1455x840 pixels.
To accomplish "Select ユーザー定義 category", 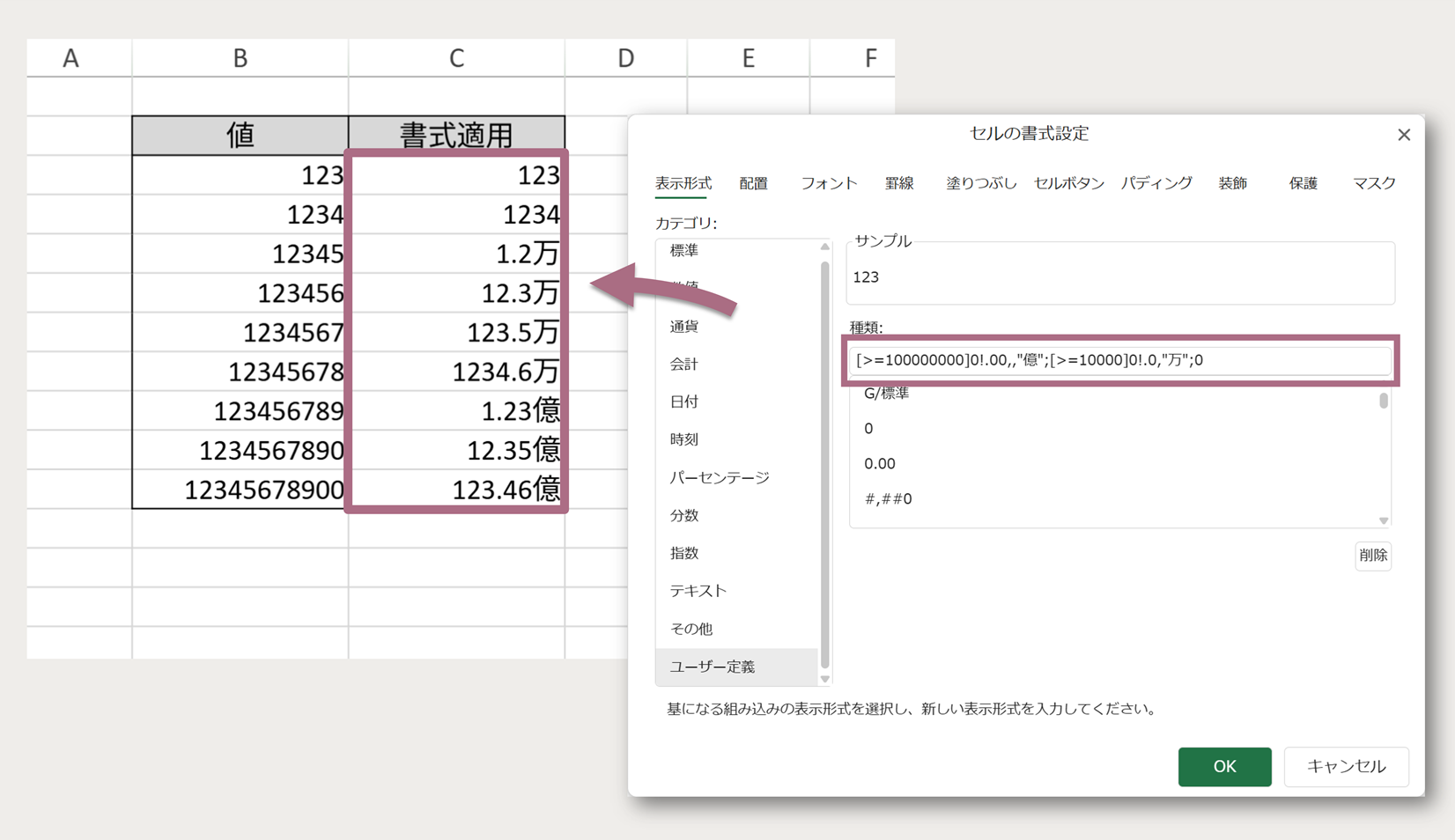I will coord(738,667).
